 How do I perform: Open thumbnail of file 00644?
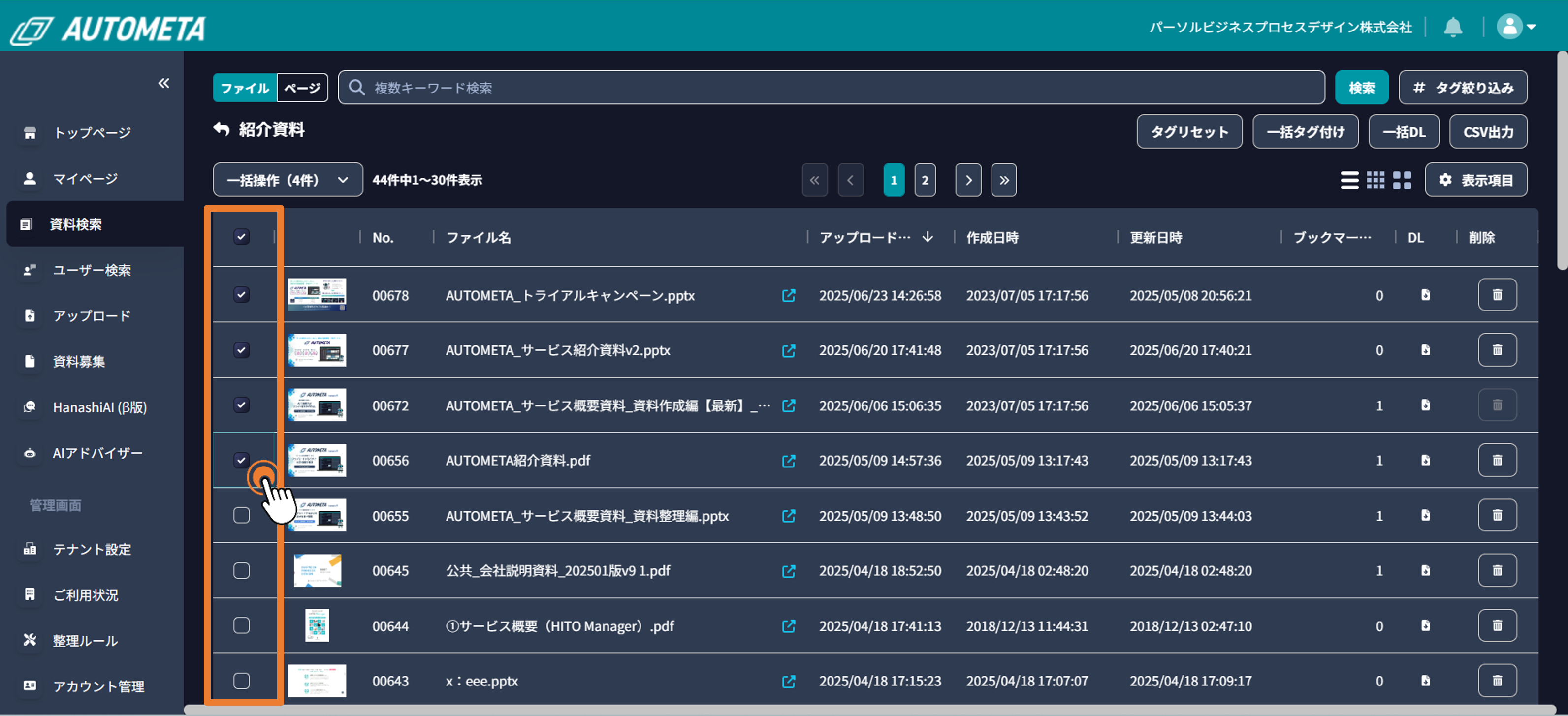(x=317, y=625)
